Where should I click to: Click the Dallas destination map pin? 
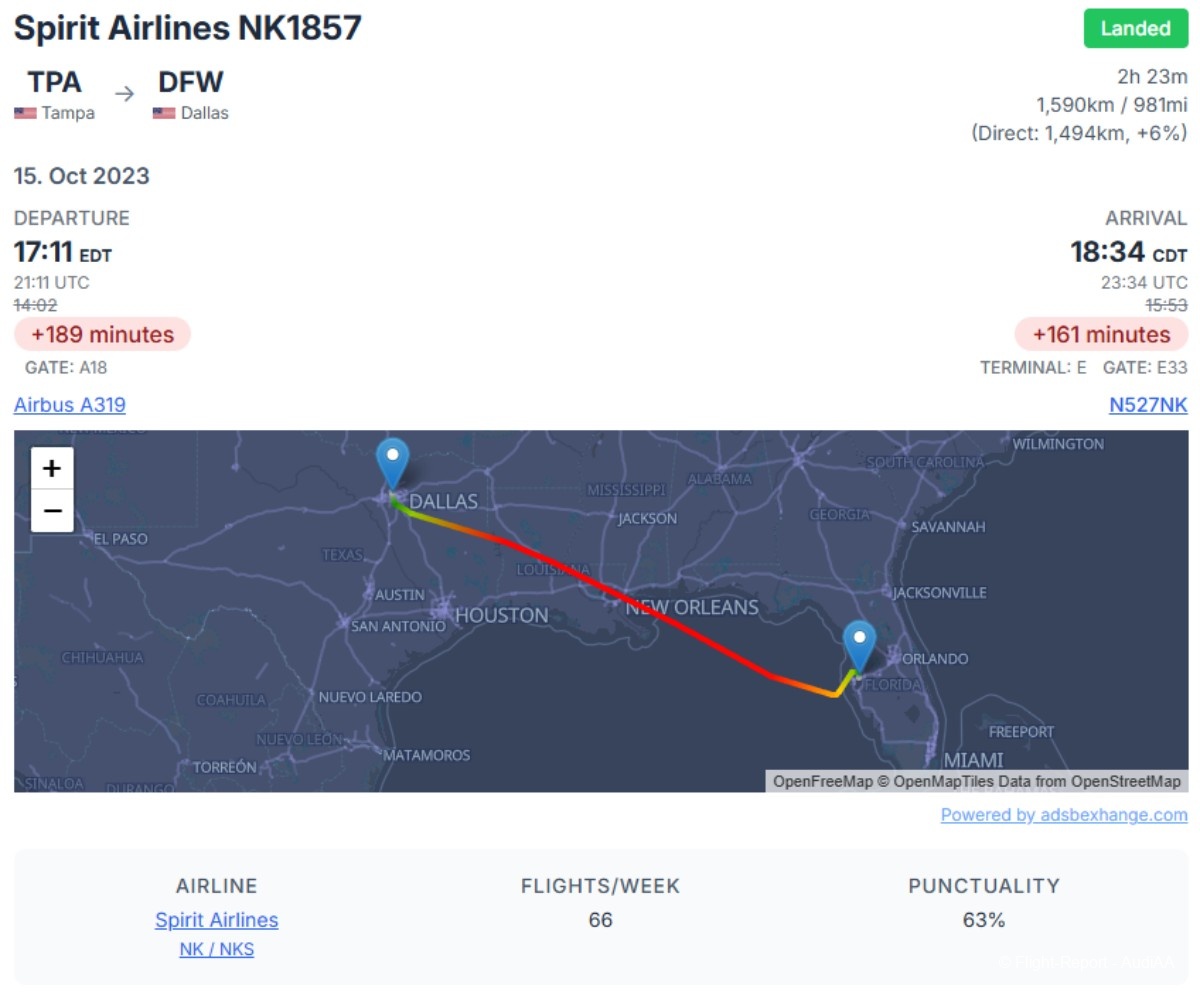click(x=393, y=464)
